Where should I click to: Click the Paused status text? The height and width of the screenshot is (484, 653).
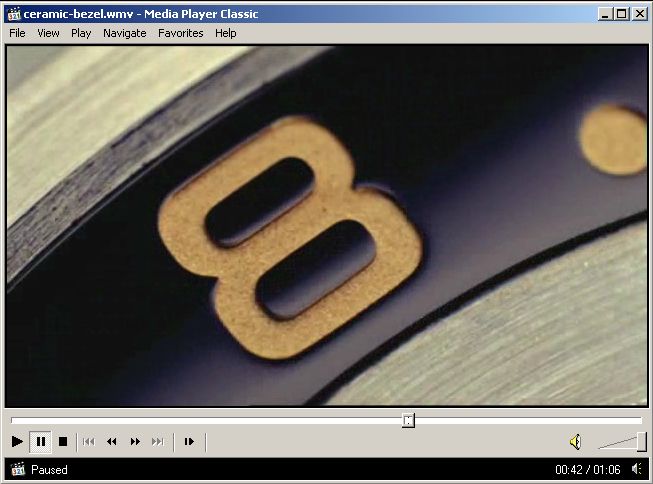pyautogui.click(x=49, y=470)
